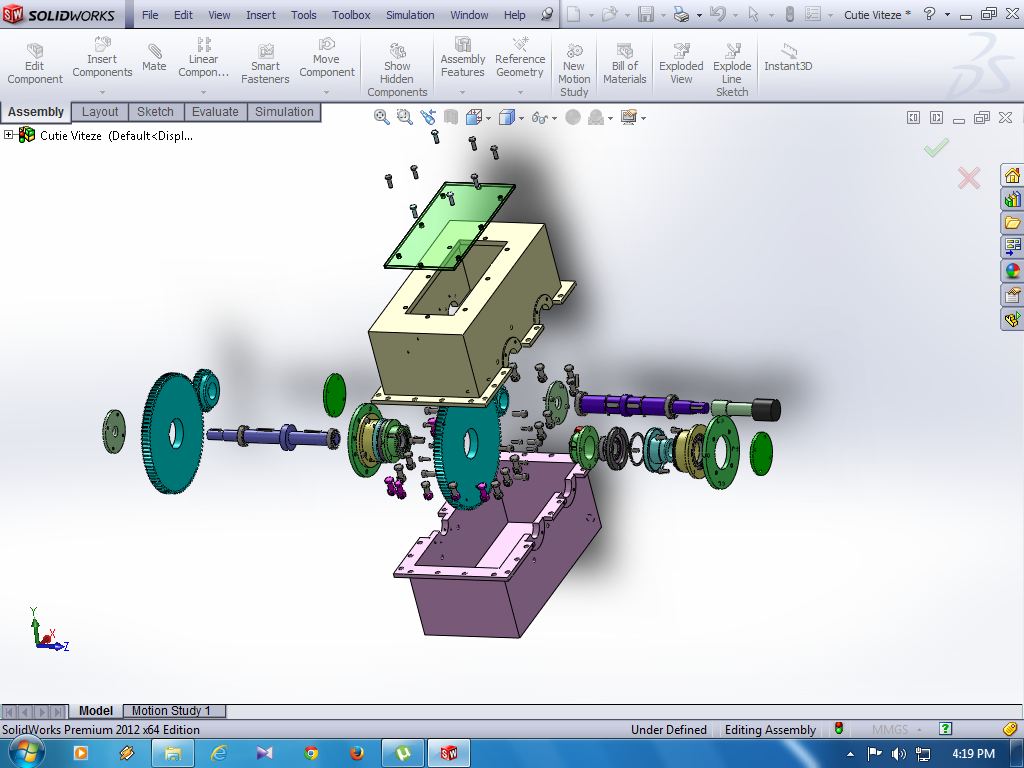This screenshot has height=768, width=1024.
Task: Open Hide/Show Items dropdown arrow
Action: point(554,118)
